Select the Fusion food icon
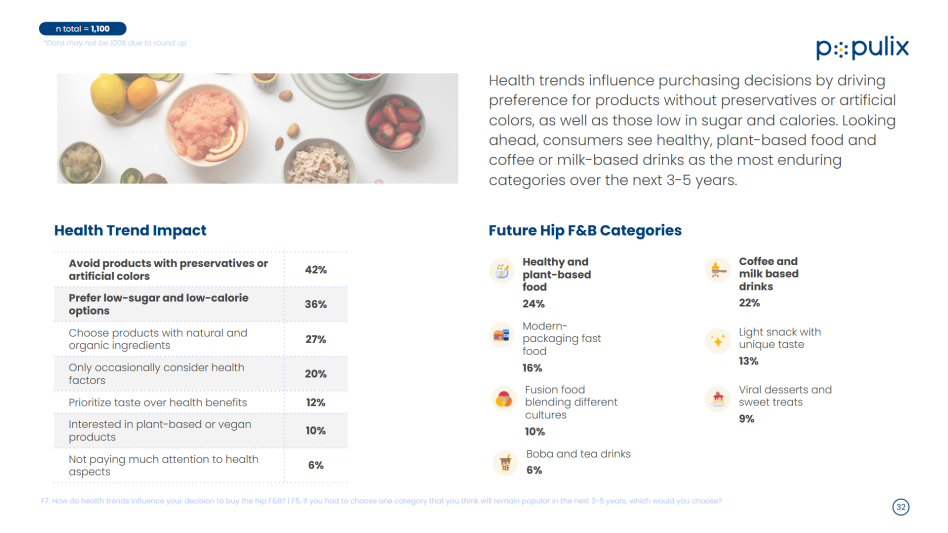 [x=504, y=399]
